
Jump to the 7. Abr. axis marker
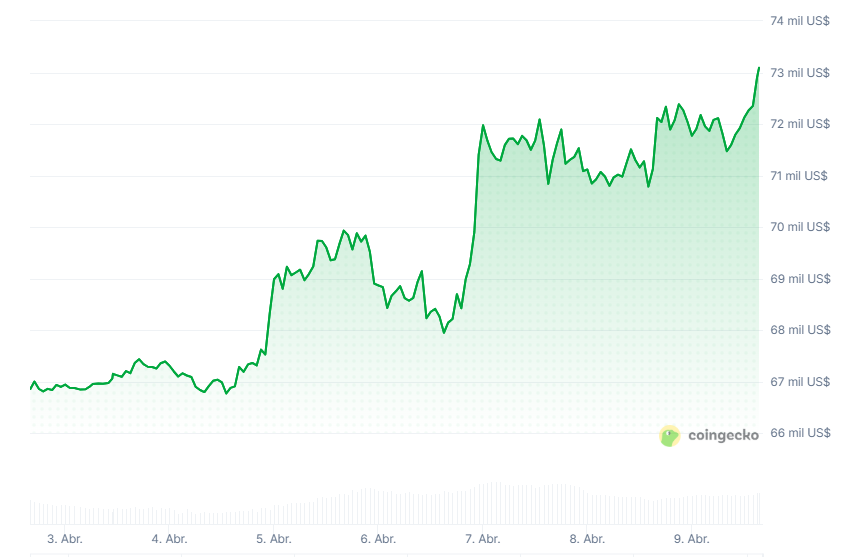tap(483, 539)
